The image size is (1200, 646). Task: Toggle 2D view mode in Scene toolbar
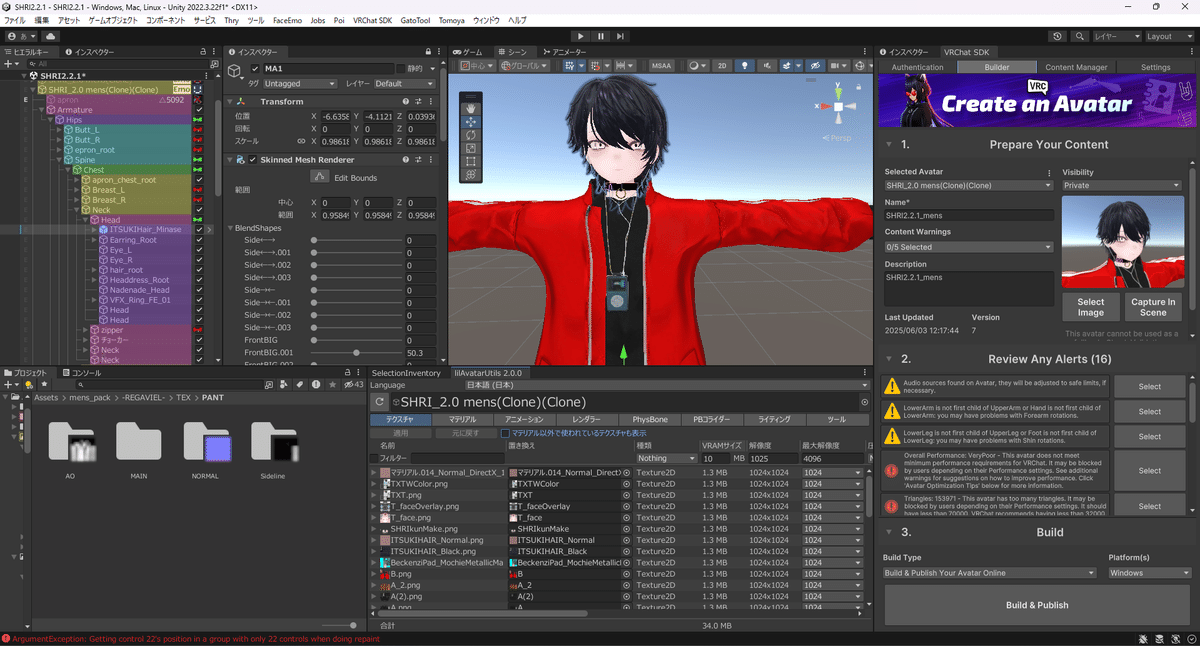720,65
